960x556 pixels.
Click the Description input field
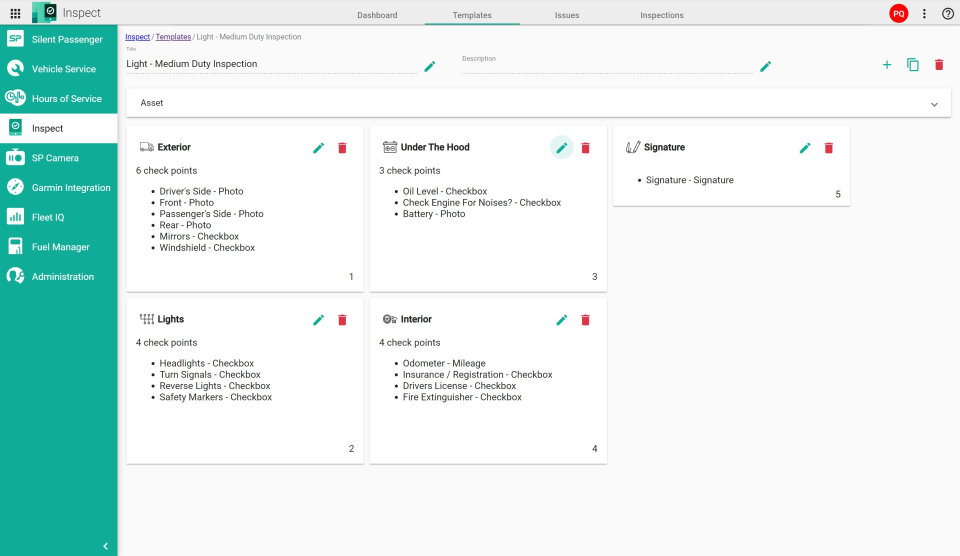click(x=607, y=66)
